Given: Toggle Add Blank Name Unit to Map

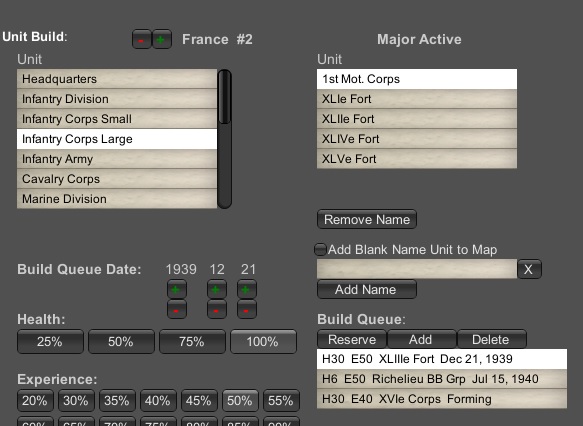Looking at the screenshot, I should 320,249.
